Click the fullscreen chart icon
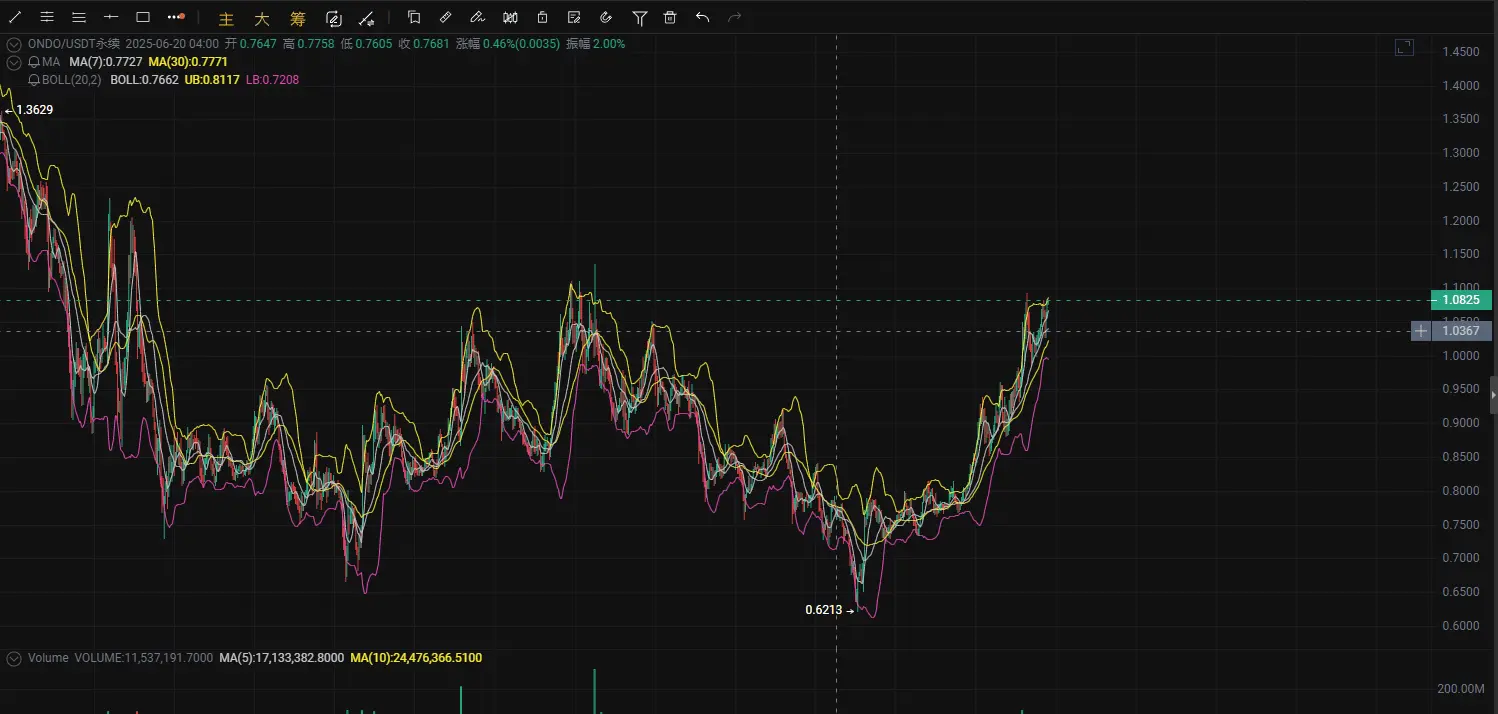The height and width of the screenshot is (714, 1498). point(1404,47)
